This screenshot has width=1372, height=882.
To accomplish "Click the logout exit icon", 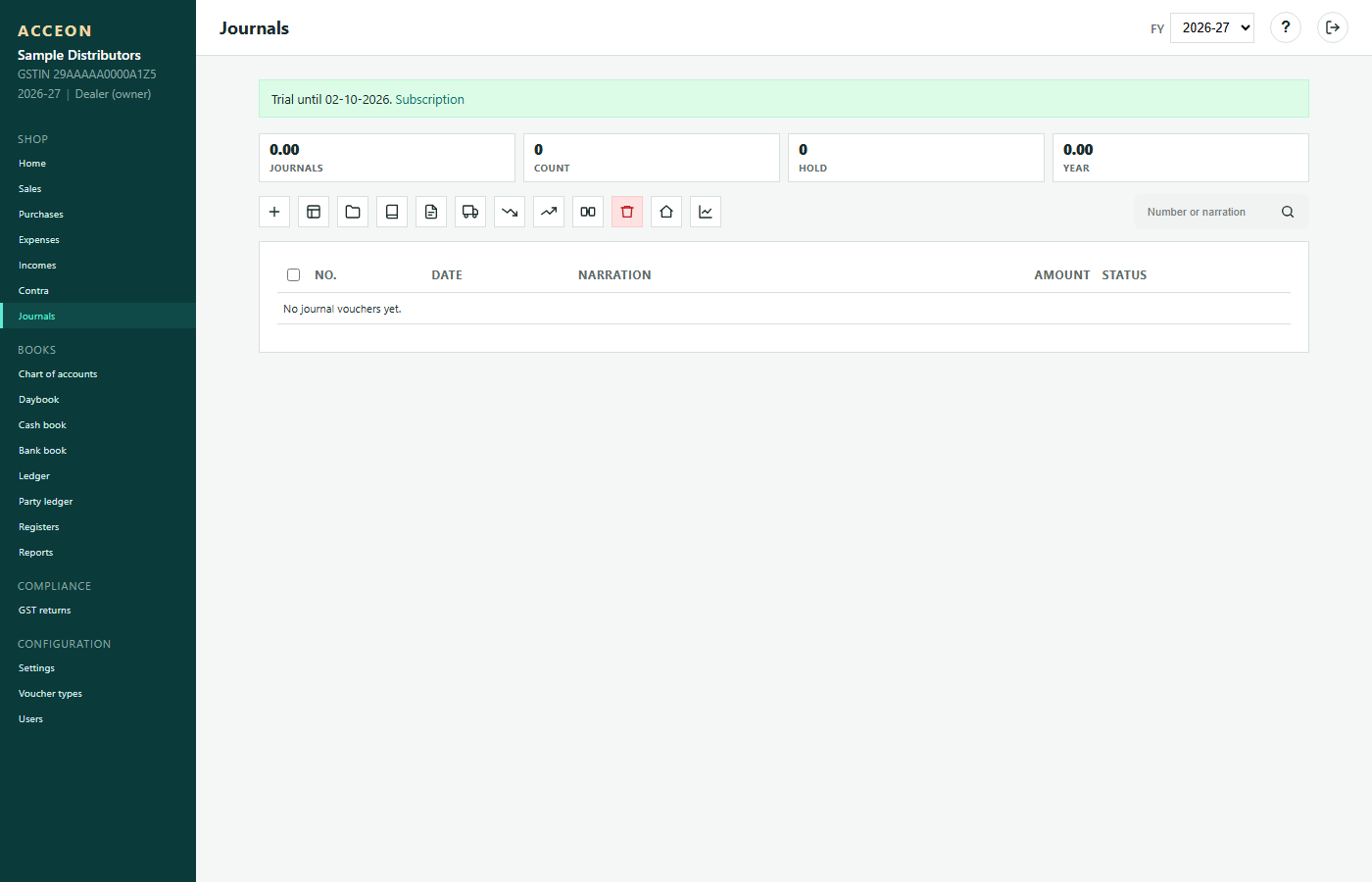I will pyautogui.click(x=1333, y=27).
